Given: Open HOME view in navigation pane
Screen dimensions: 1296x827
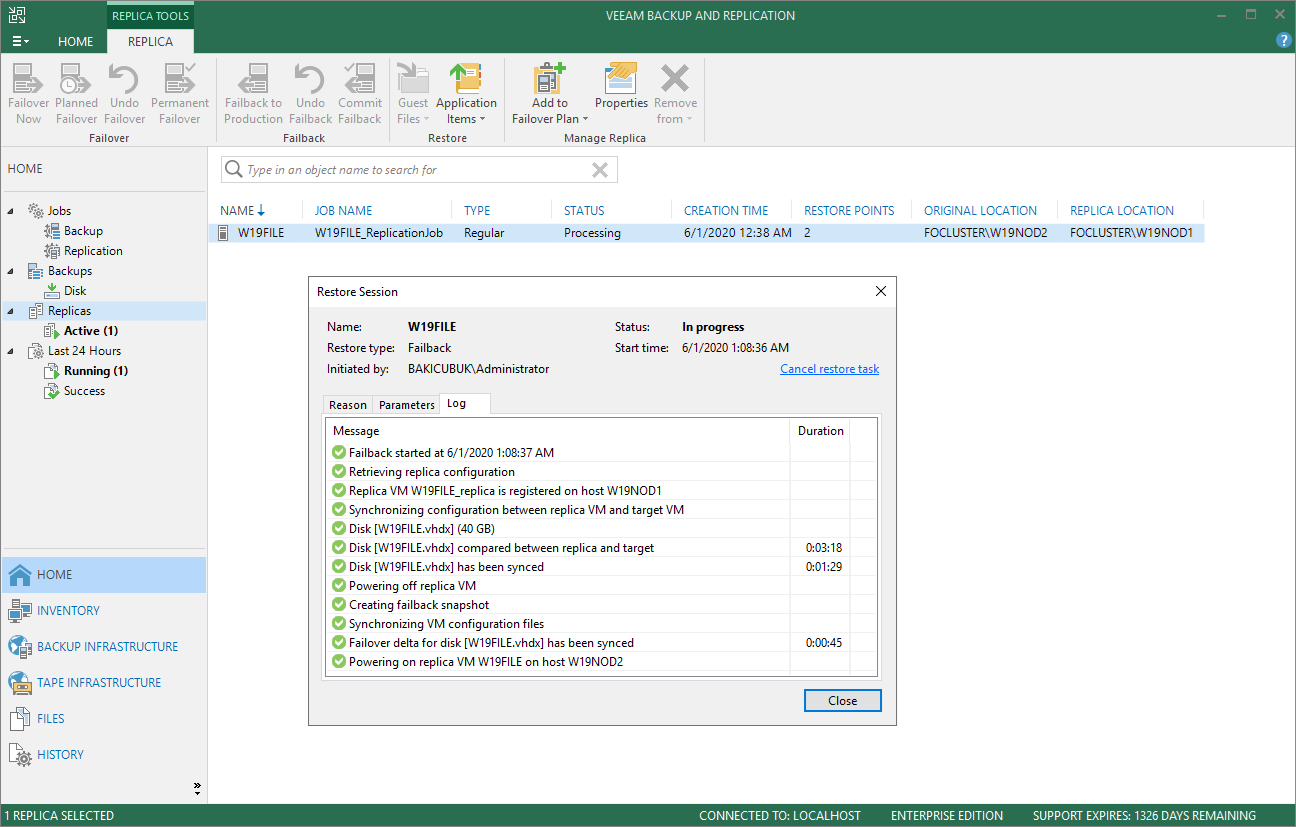Looking at the screenshot, I should [104, 575].
